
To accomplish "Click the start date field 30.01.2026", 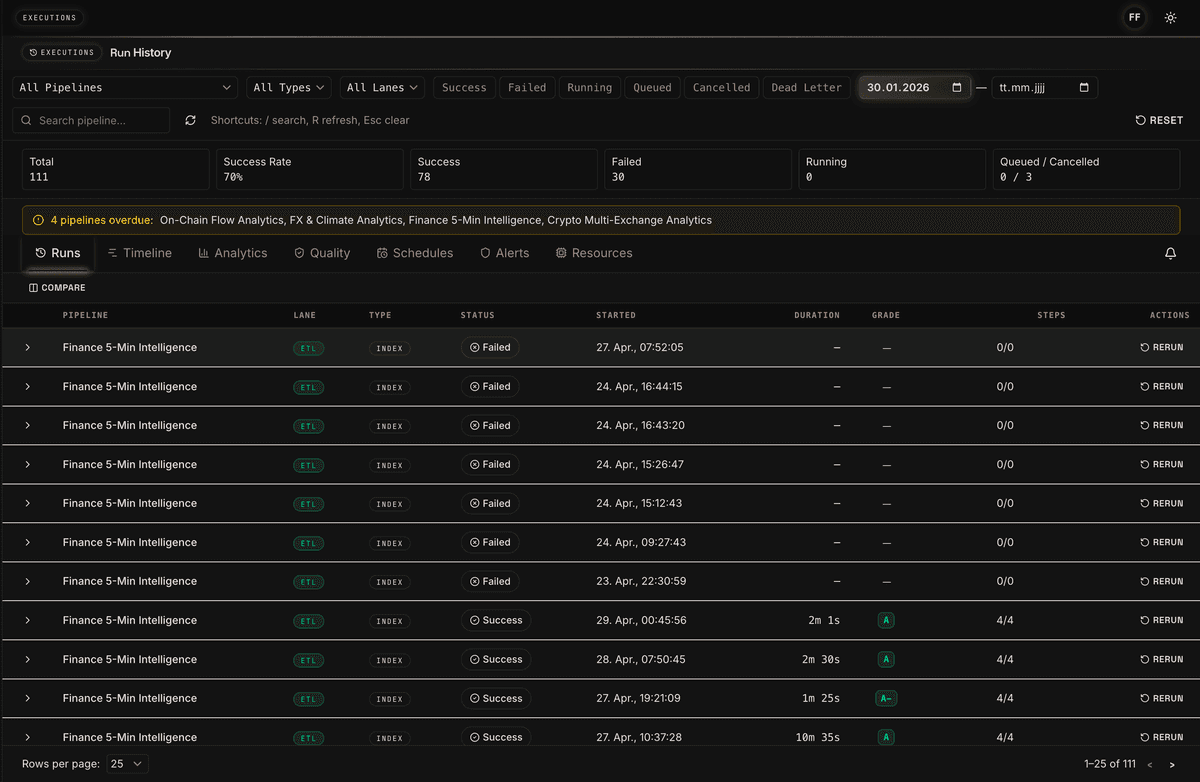I will coord(914,88).
